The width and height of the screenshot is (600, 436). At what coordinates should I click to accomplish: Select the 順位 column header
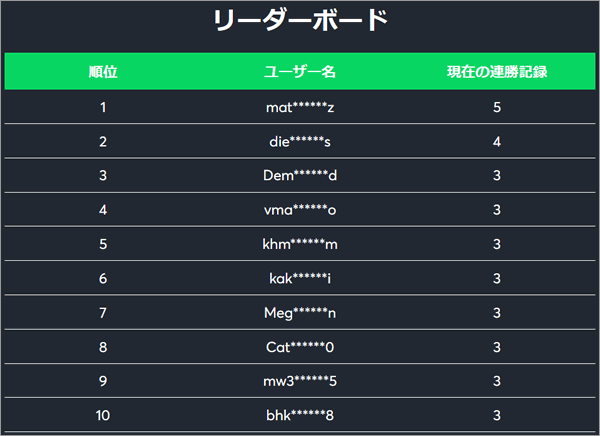(x=103, y=72)
